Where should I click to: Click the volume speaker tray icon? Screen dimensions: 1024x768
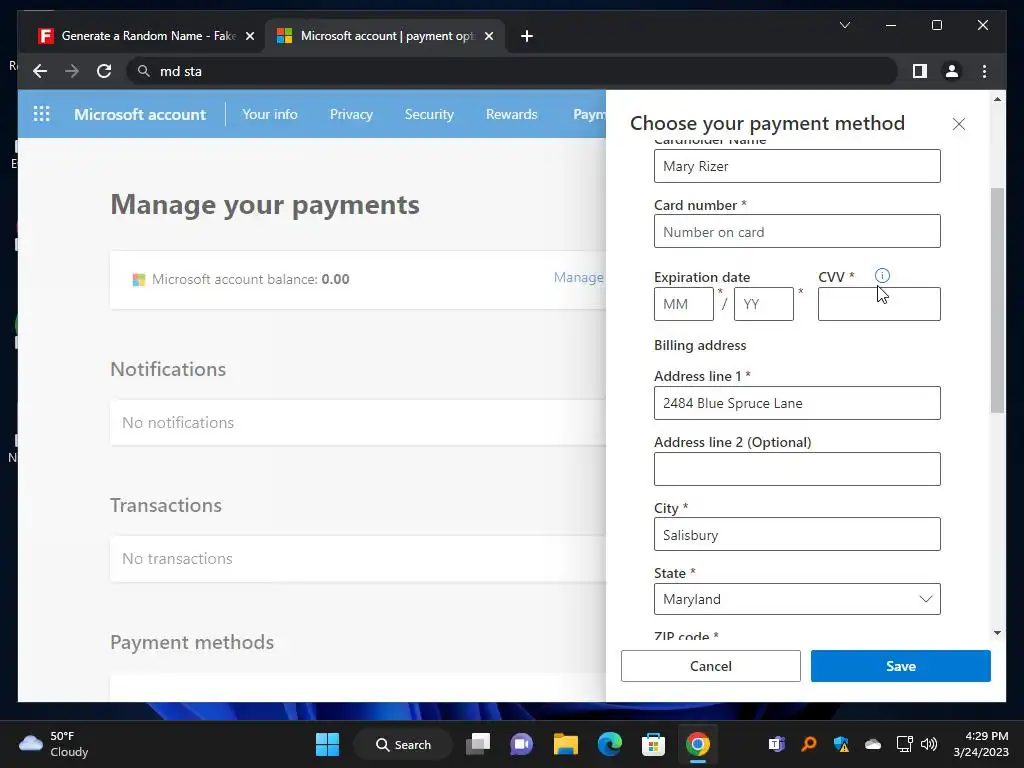[929, 744]
